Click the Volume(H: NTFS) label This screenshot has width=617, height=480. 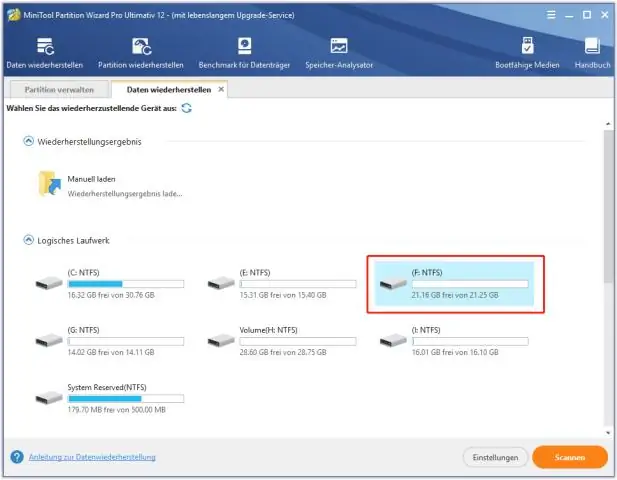click(x=268, y=330)
